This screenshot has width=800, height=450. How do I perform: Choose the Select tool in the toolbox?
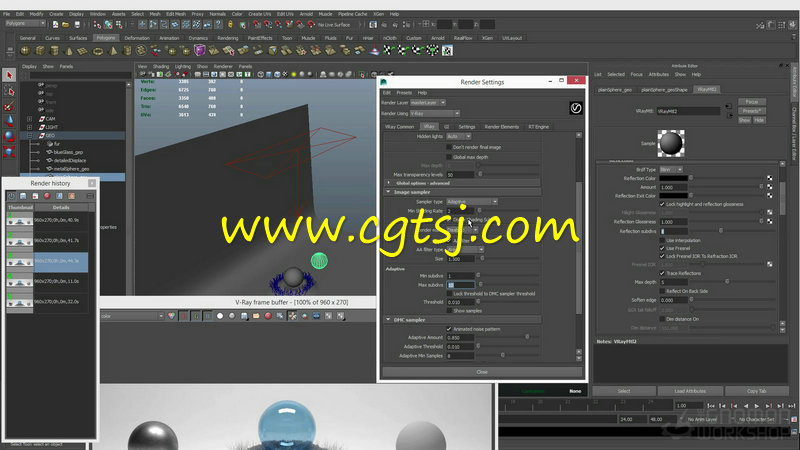tap(9, 75)
